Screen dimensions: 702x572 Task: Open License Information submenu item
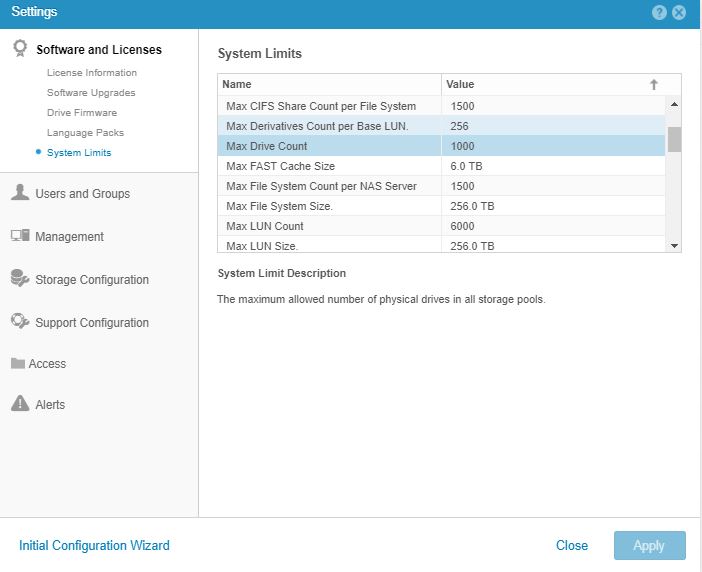92,73
